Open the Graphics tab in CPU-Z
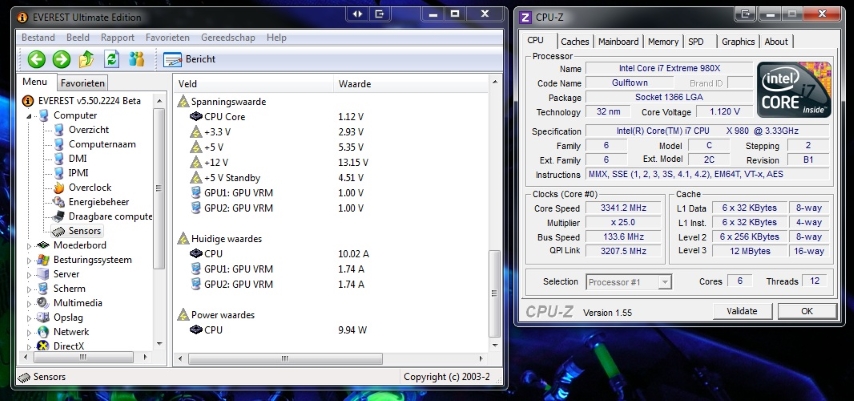Screen dimensions: 854x401 click(738, 41)
